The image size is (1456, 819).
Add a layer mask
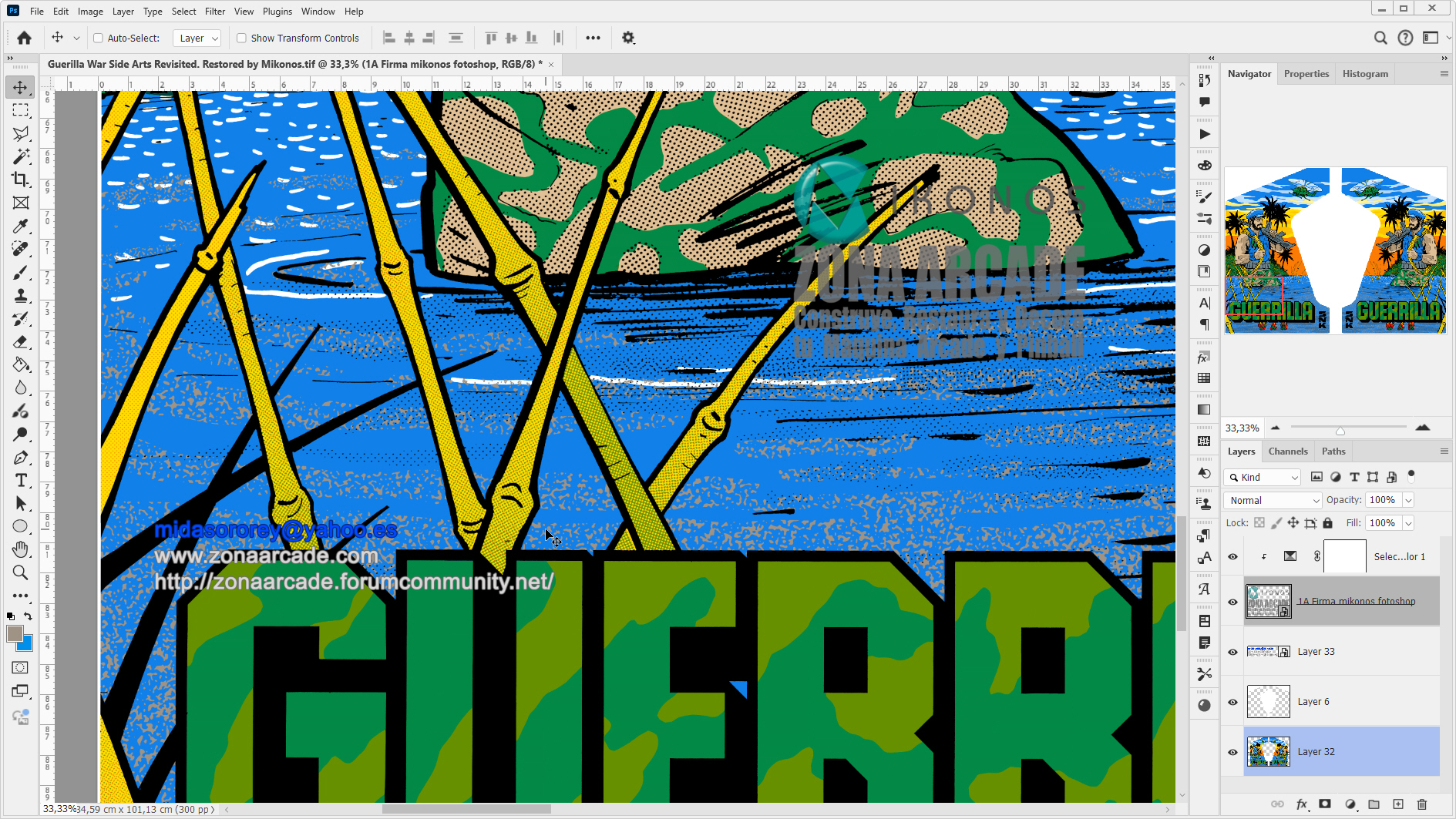pyautogui.click(x=1325, y=804)
